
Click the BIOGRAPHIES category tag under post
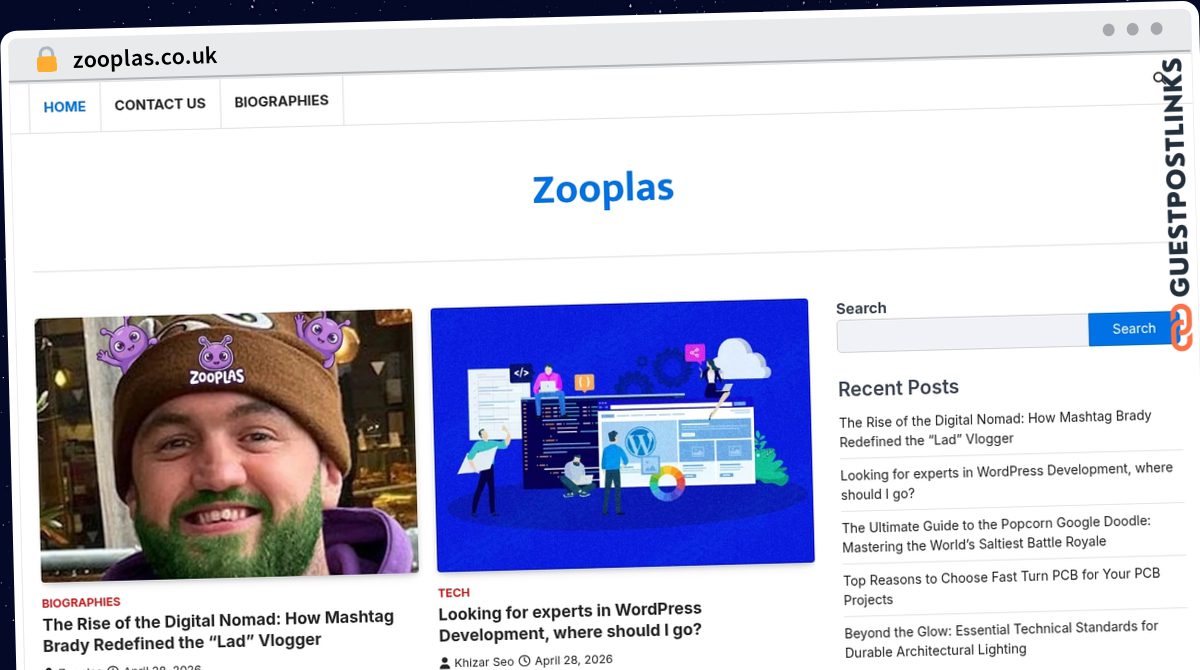[x=81, y=603]
